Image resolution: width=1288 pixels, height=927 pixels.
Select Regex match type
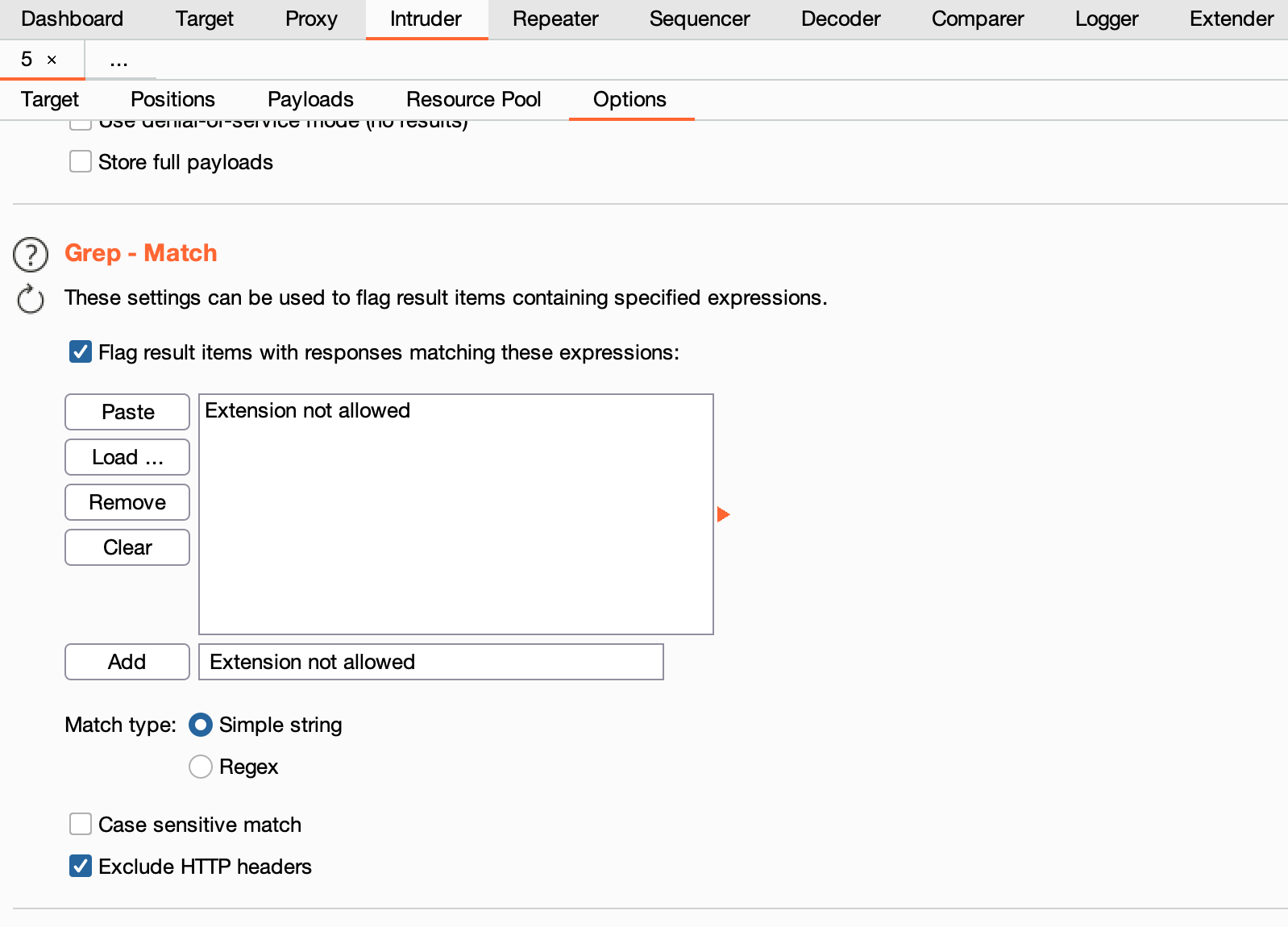click(201, 767)
